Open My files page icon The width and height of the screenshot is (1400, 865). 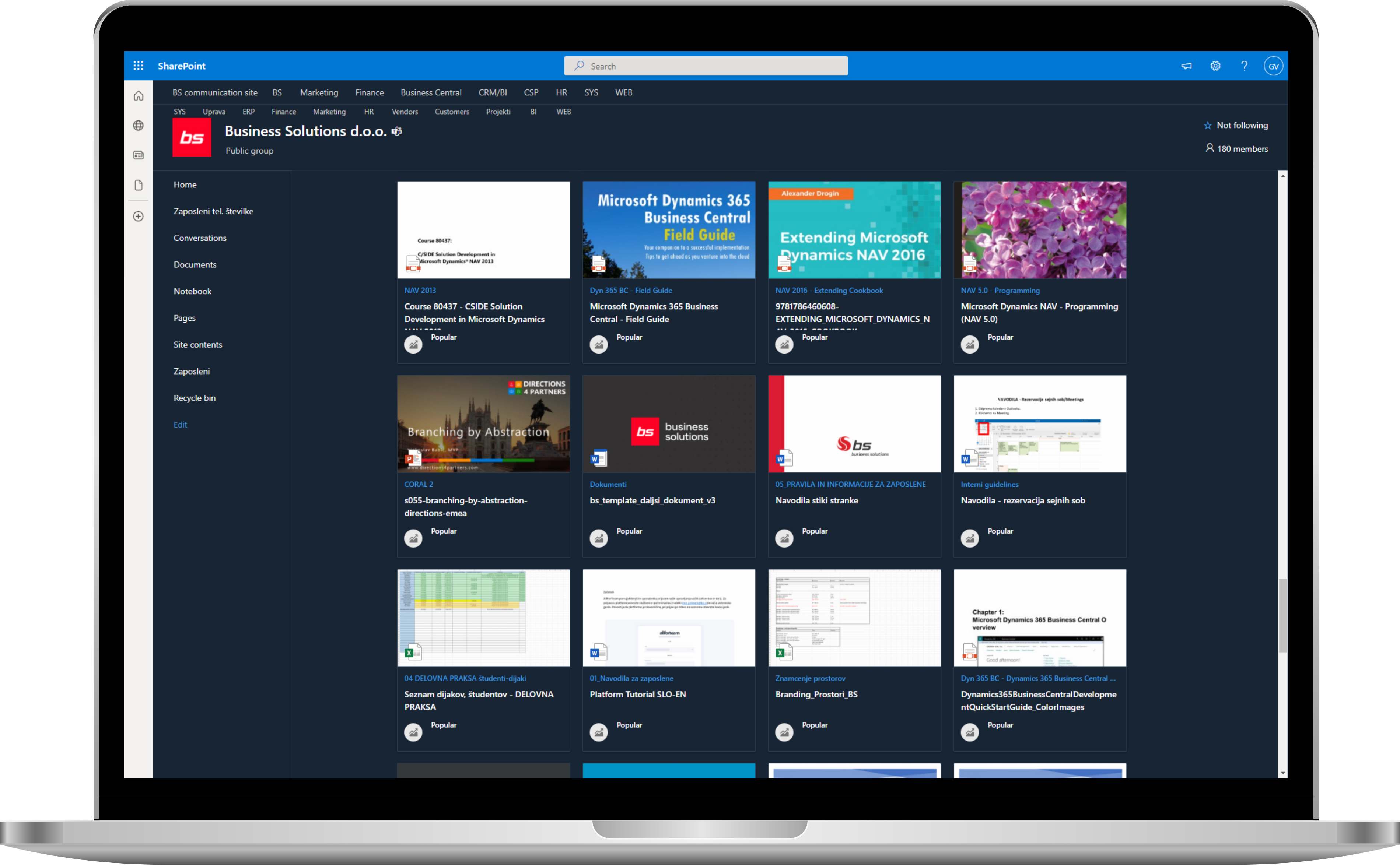139,185
